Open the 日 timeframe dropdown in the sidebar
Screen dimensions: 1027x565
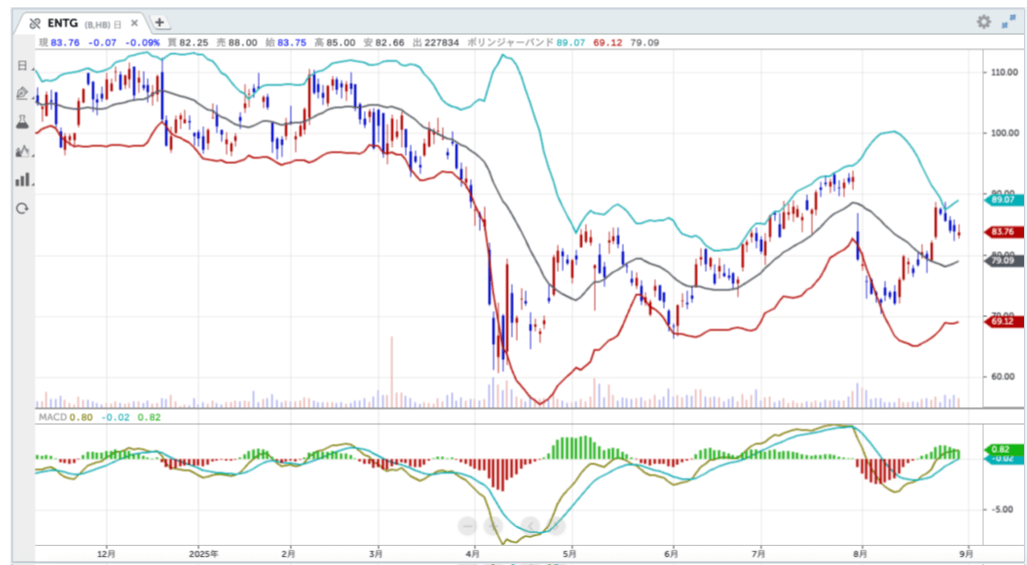pyautogui.click(x=22, y=65)
